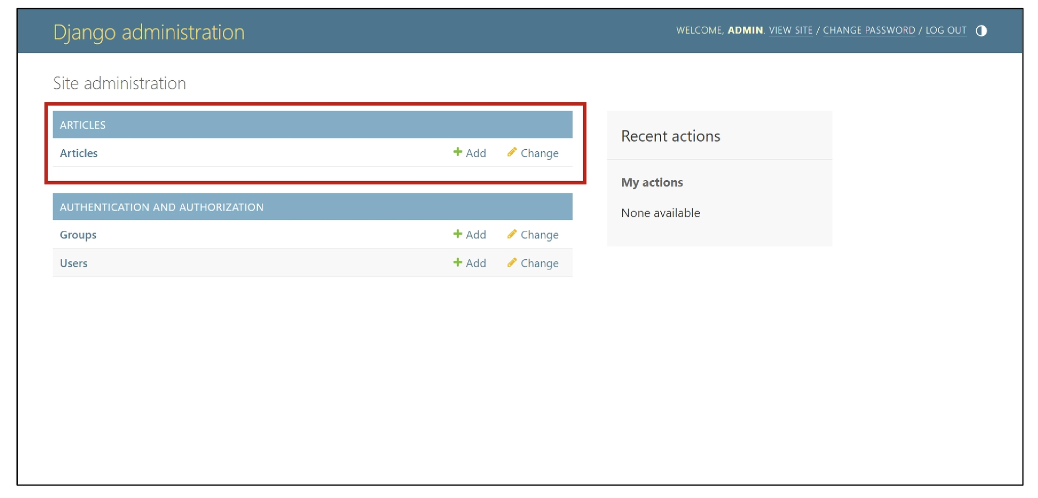Open the Articles model link
This screenshot has height=498, width=1038.
[79, 153]
